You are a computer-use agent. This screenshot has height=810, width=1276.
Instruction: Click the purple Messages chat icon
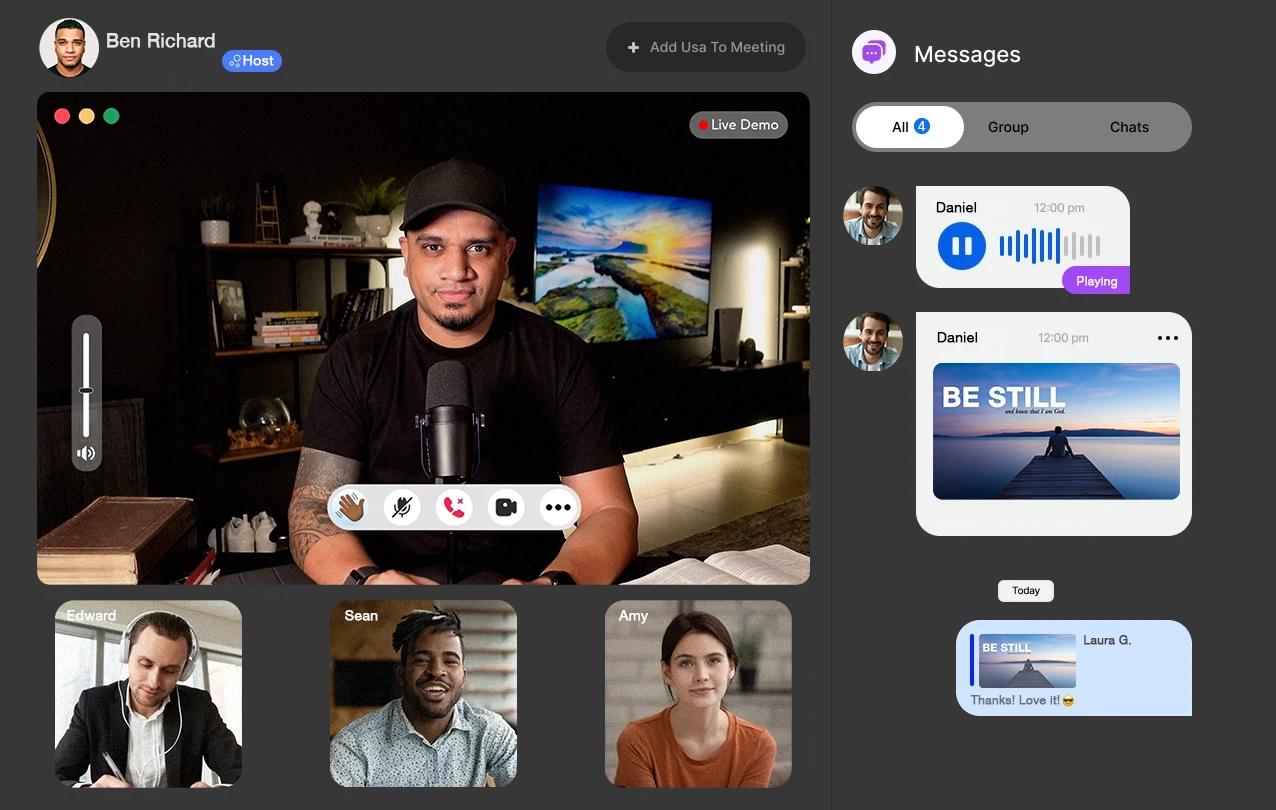(873, 52)
